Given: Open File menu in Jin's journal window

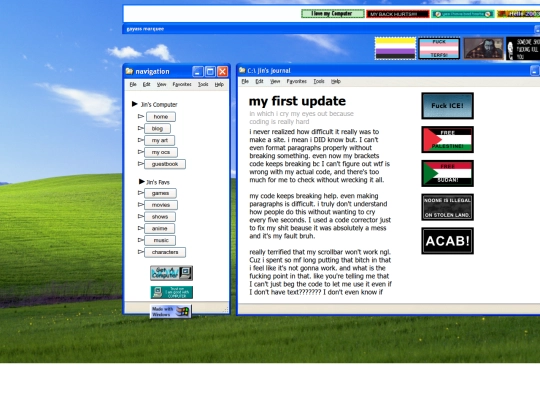Looking at the screenshot, I should click(245, 81).
